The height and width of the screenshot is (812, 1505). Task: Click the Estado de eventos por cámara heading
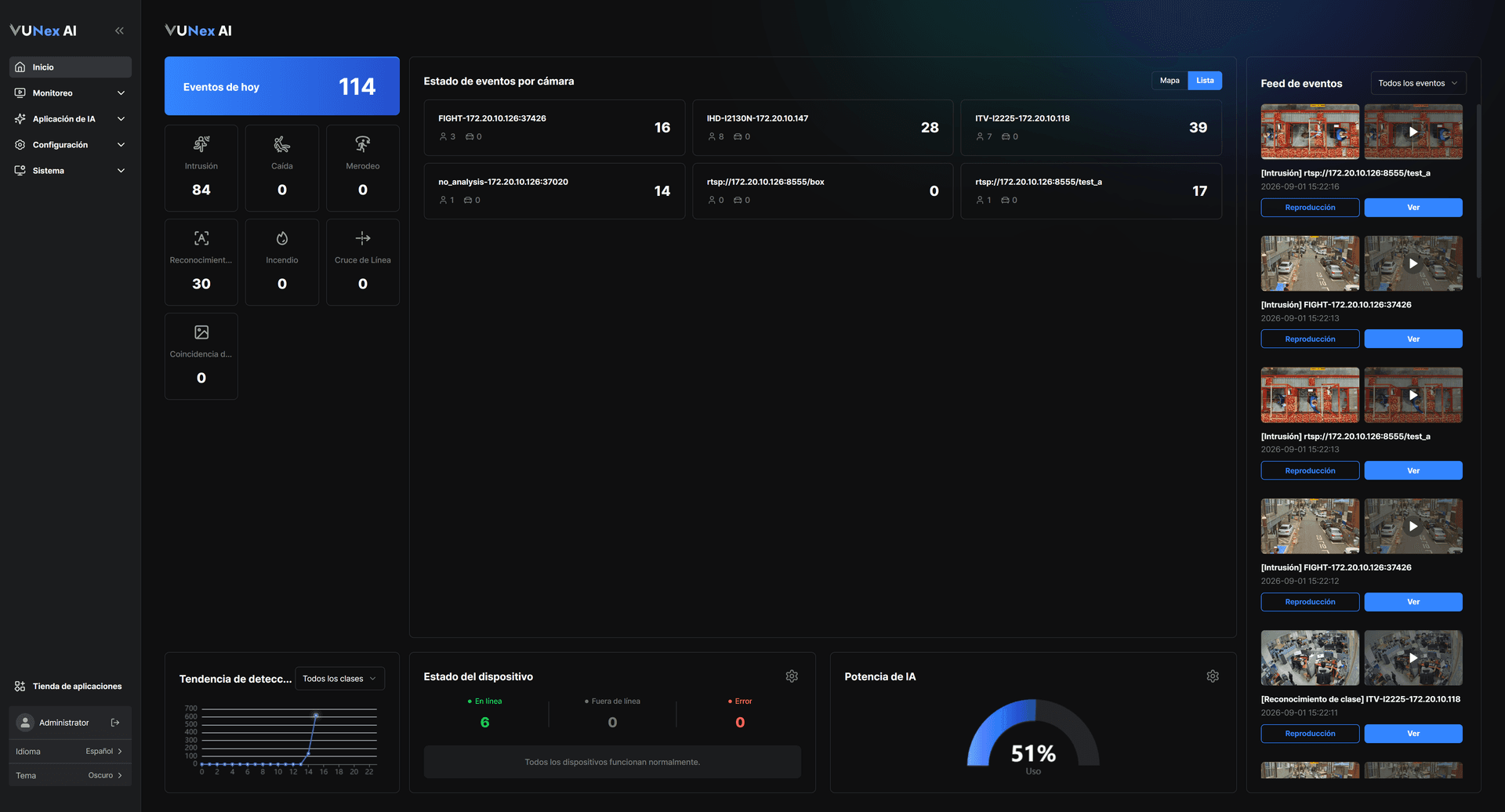click(x=499, y=82)
